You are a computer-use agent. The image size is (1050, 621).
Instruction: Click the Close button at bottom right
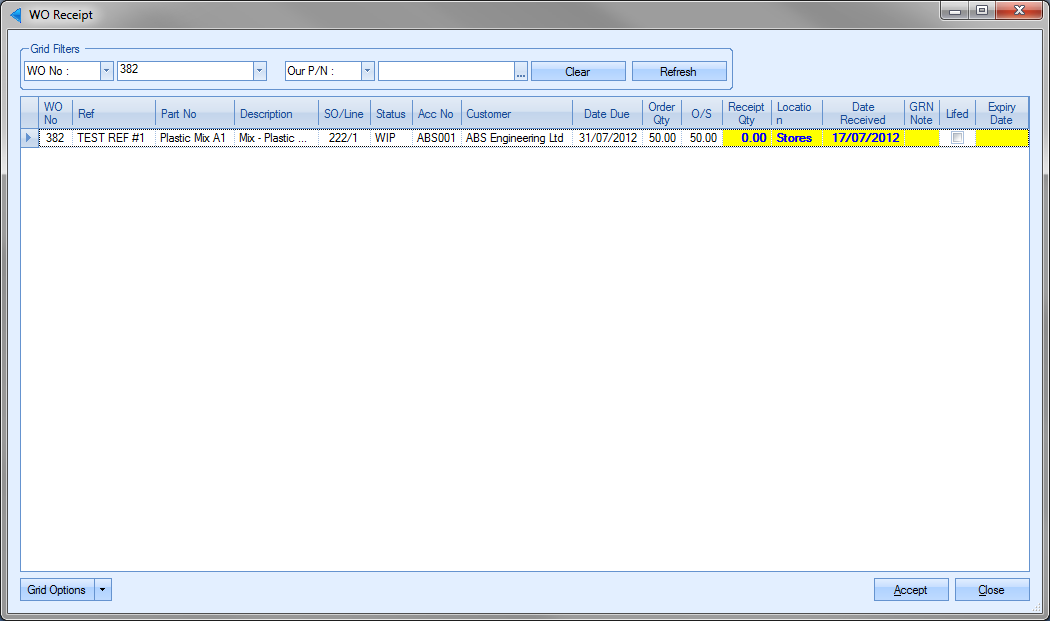[991, 590]
